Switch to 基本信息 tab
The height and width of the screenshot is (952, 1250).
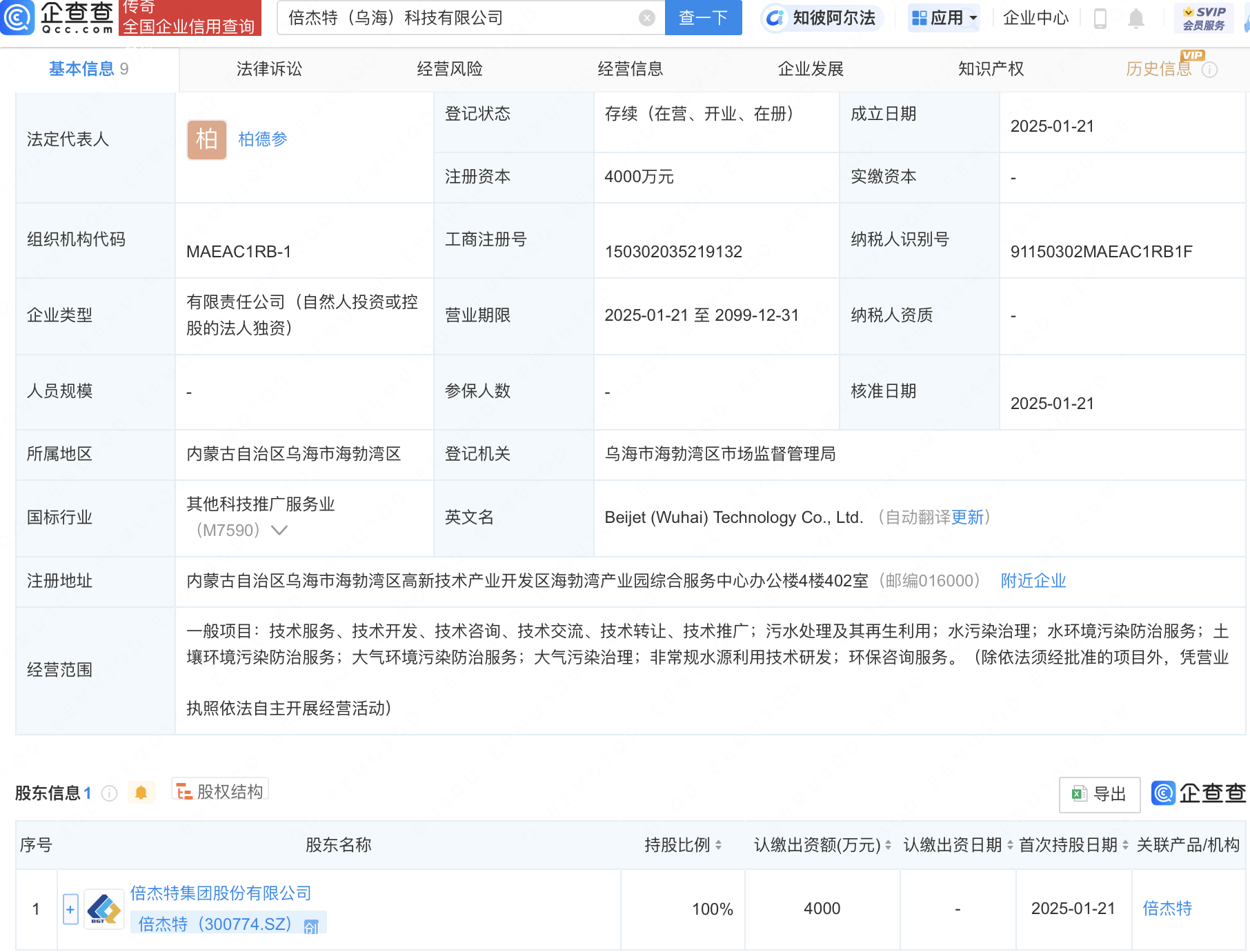88,69
